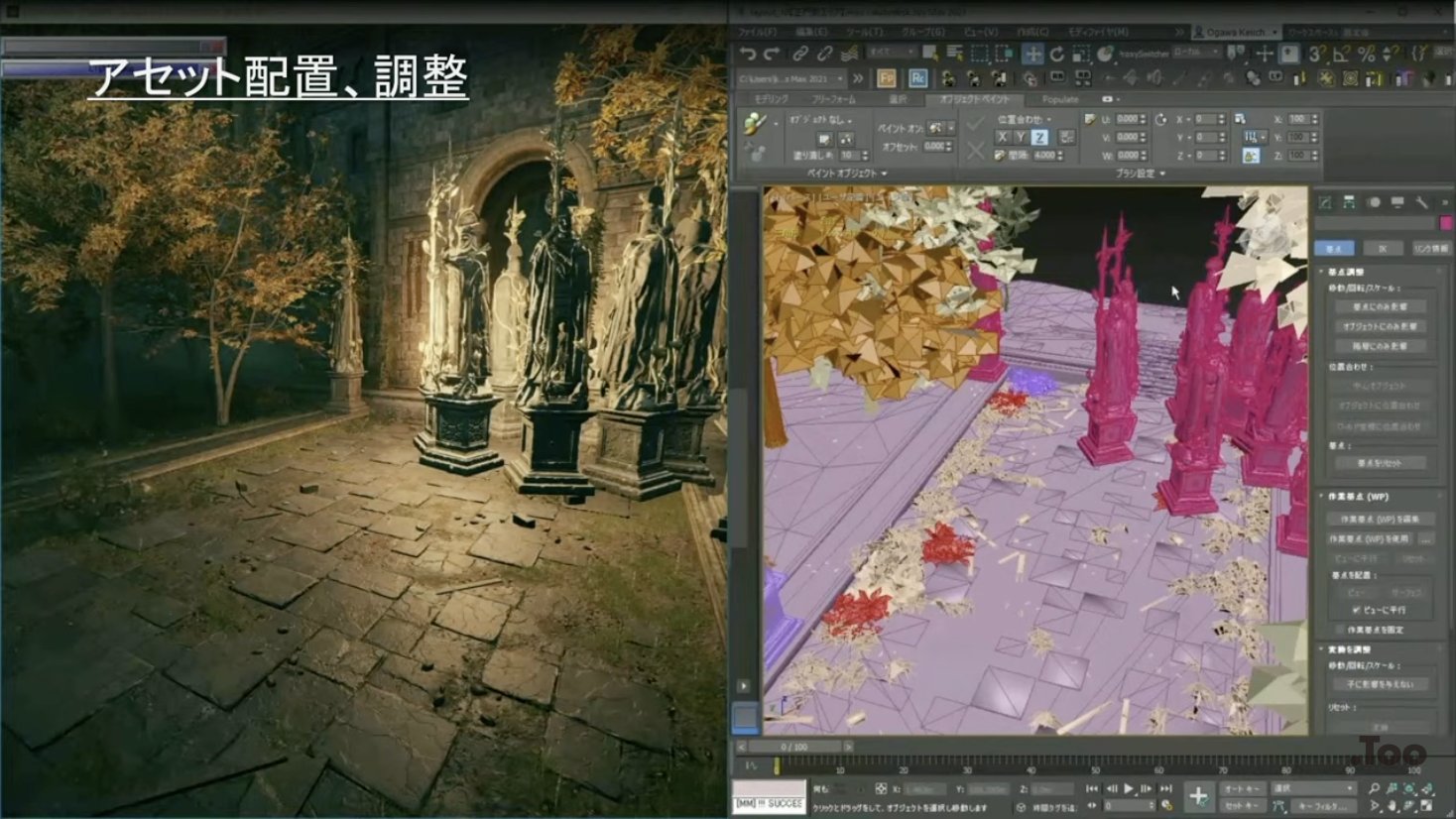Select the Rotate transform tool
This screenshot has width=1456, height=819.
(1057, 54)
